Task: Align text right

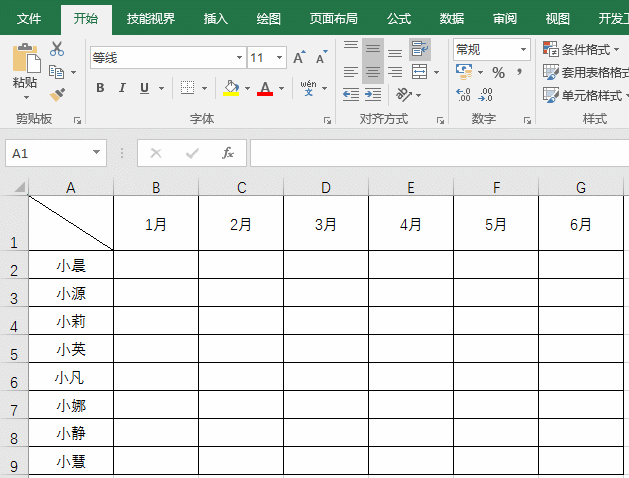Action: tap(395, 72)
